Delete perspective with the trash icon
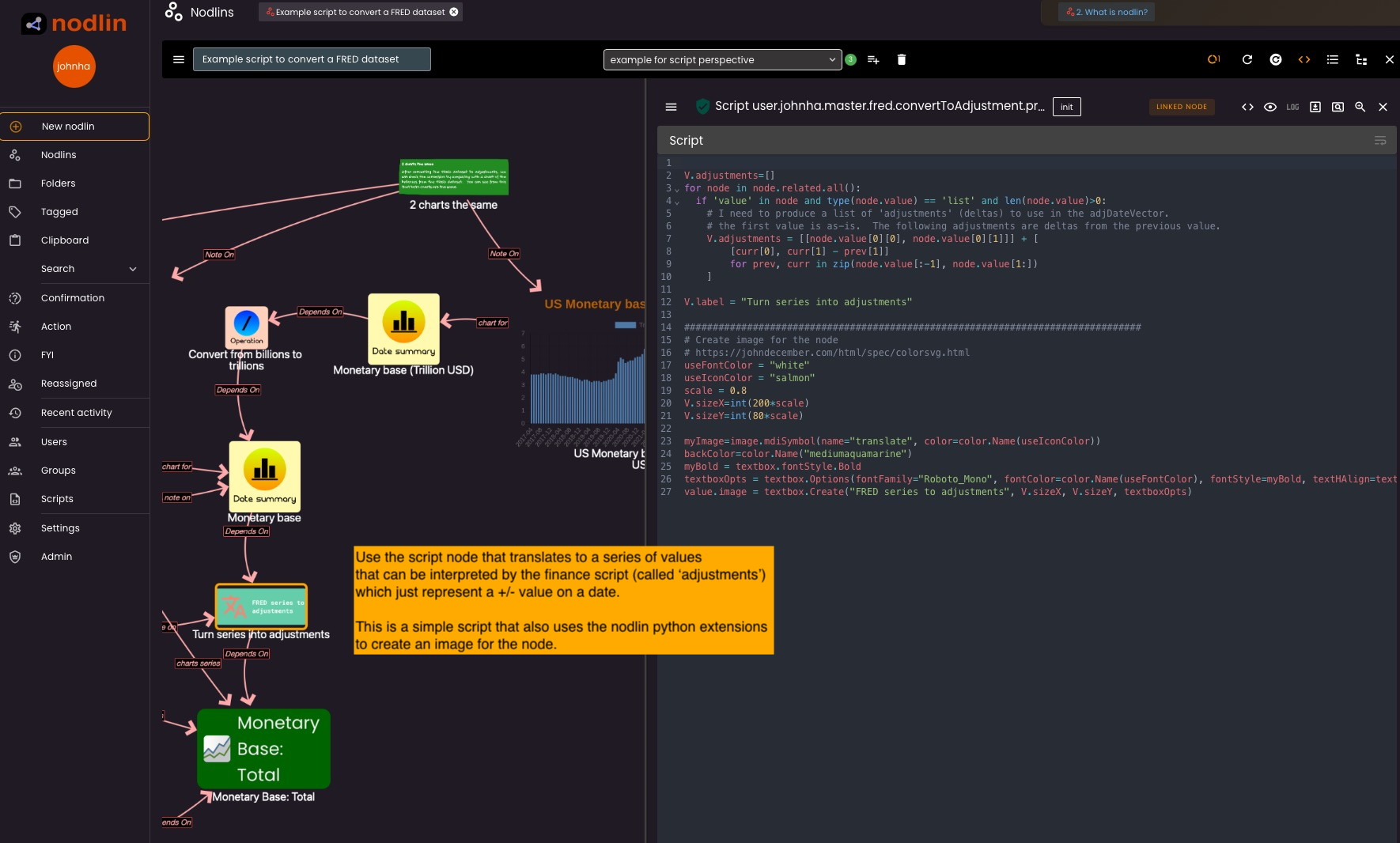This screenshot has width=1400, height=843. point(901,60)
